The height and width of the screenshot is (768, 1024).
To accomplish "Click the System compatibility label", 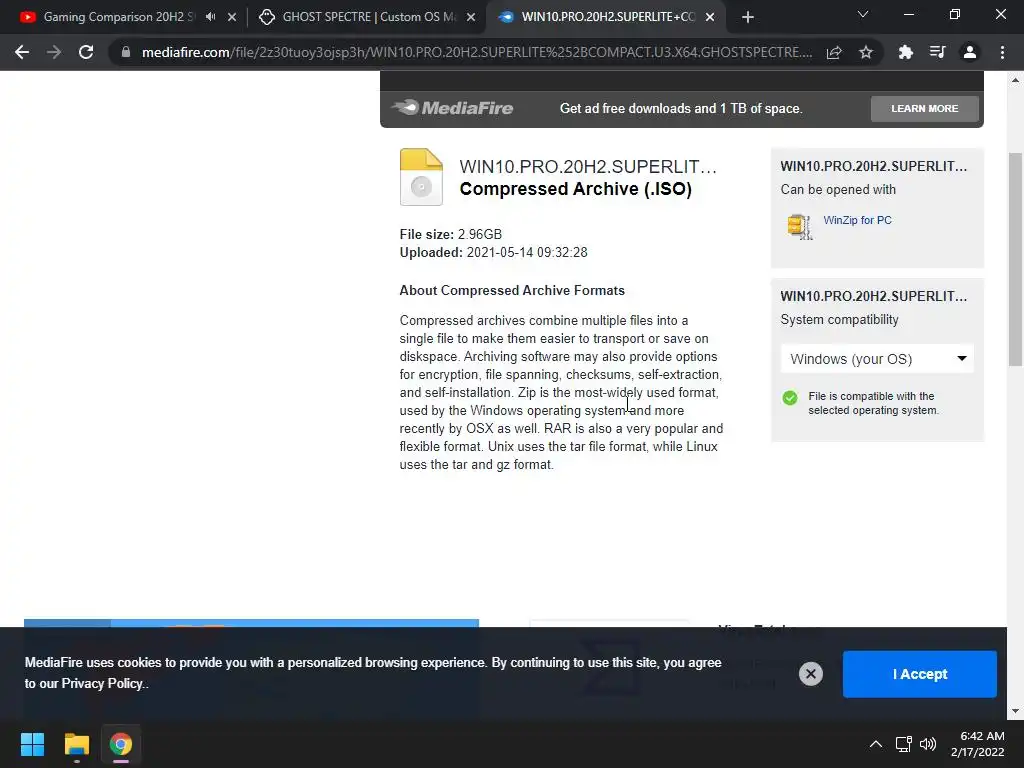I will click(x=839, y=319).
